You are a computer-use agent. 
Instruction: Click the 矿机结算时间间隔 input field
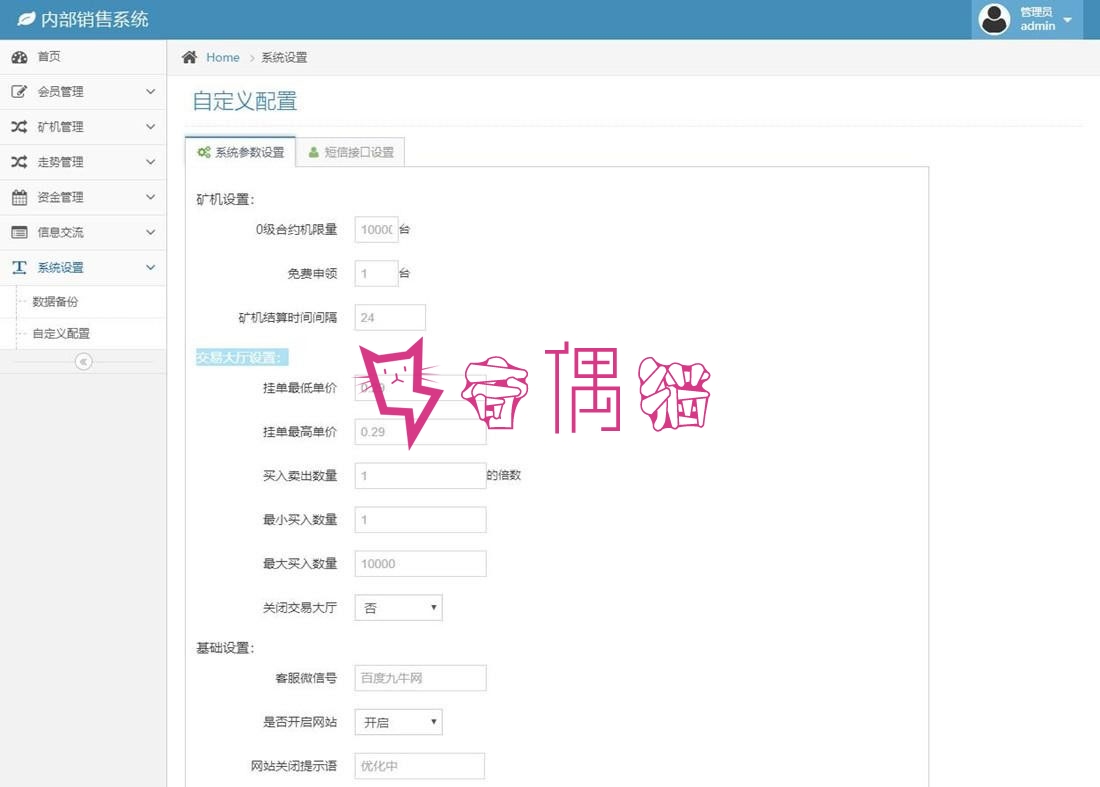390,317
